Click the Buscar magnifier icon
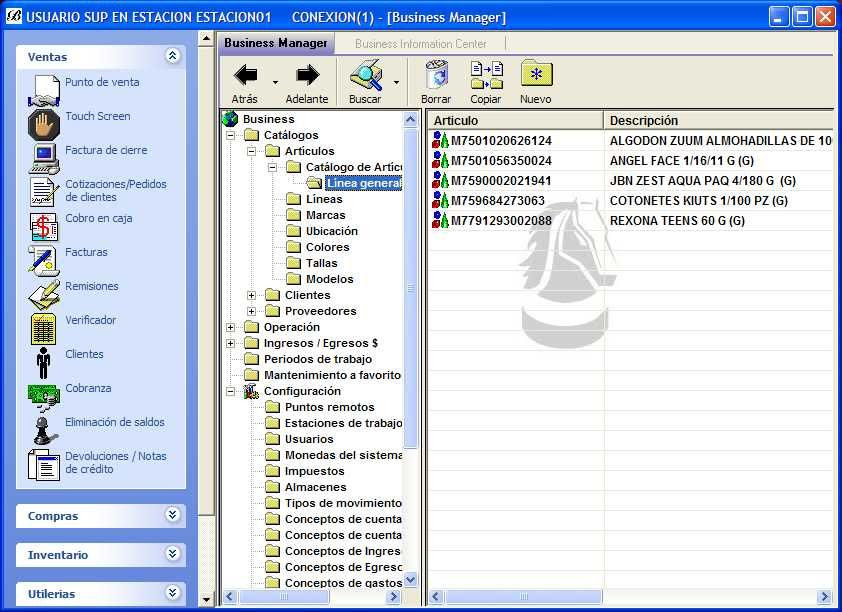This screenshot has width=842, height=612. pos(366,75)
